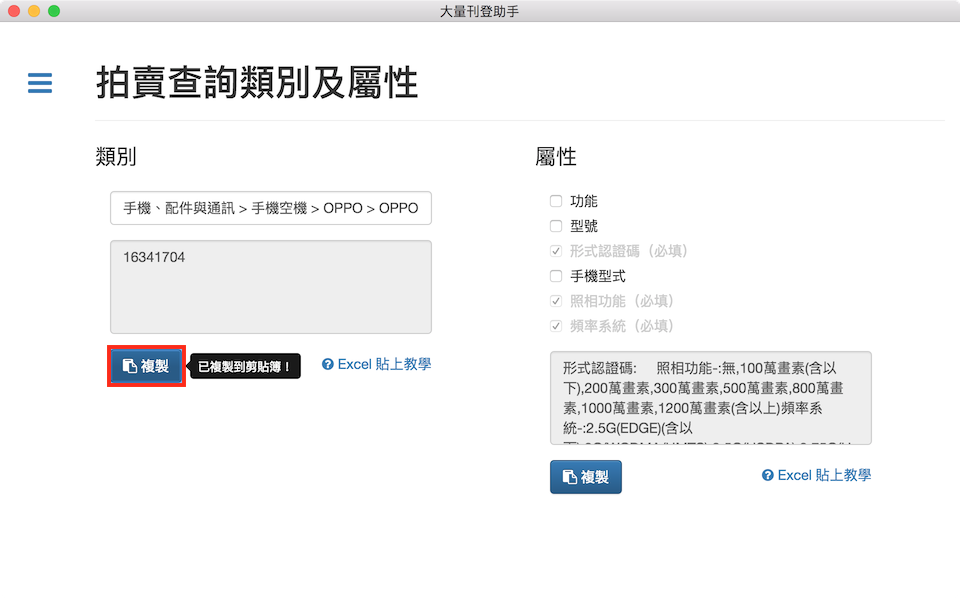Click the clipboard icon on the attributes 複製 button
Viewport: 960px width, 600px height.
[569, 477]
